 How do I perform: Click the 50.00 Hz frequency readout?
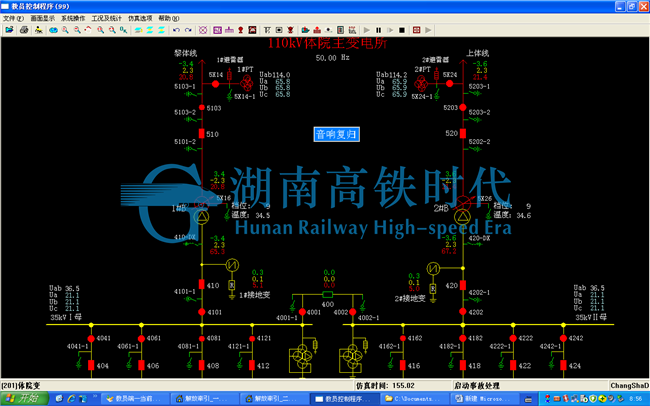pyautogui.click(x=332, y=58)
